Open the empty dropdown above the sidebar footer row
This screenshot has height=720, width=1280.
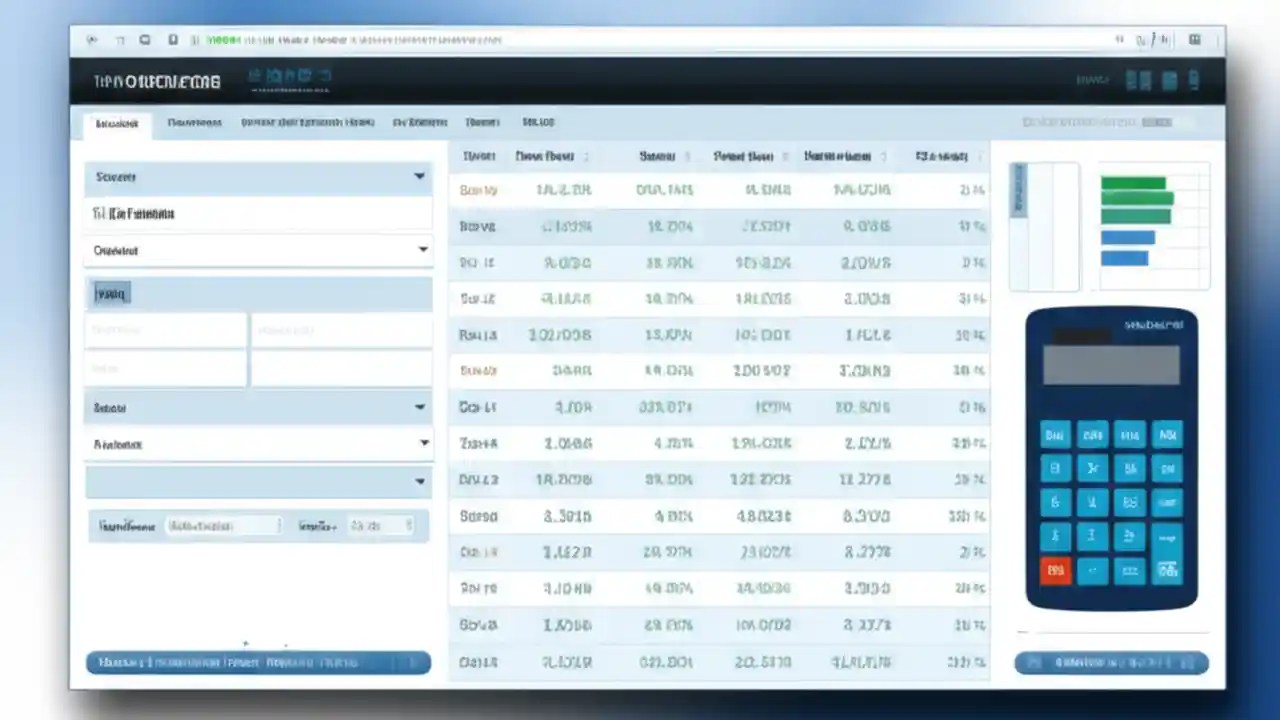tap(258, 481)
